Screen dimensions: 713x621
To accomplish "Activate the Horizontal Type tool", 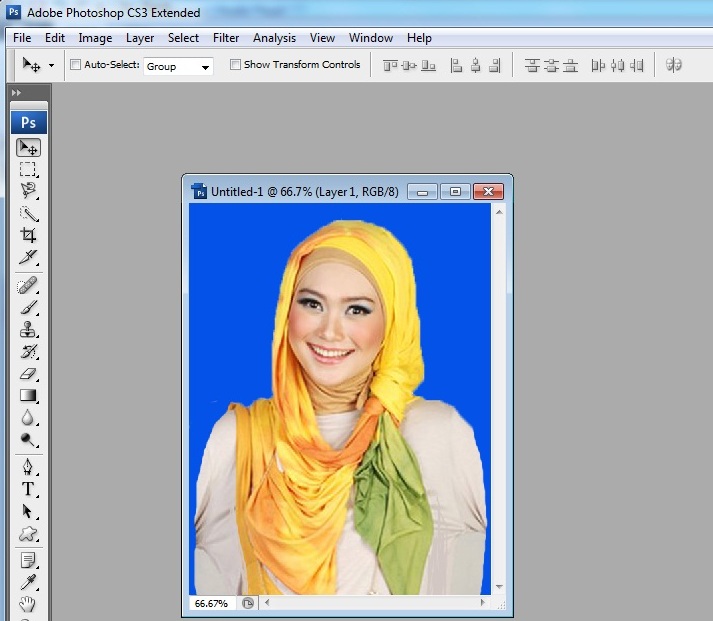I will click(x=28, y=489).
